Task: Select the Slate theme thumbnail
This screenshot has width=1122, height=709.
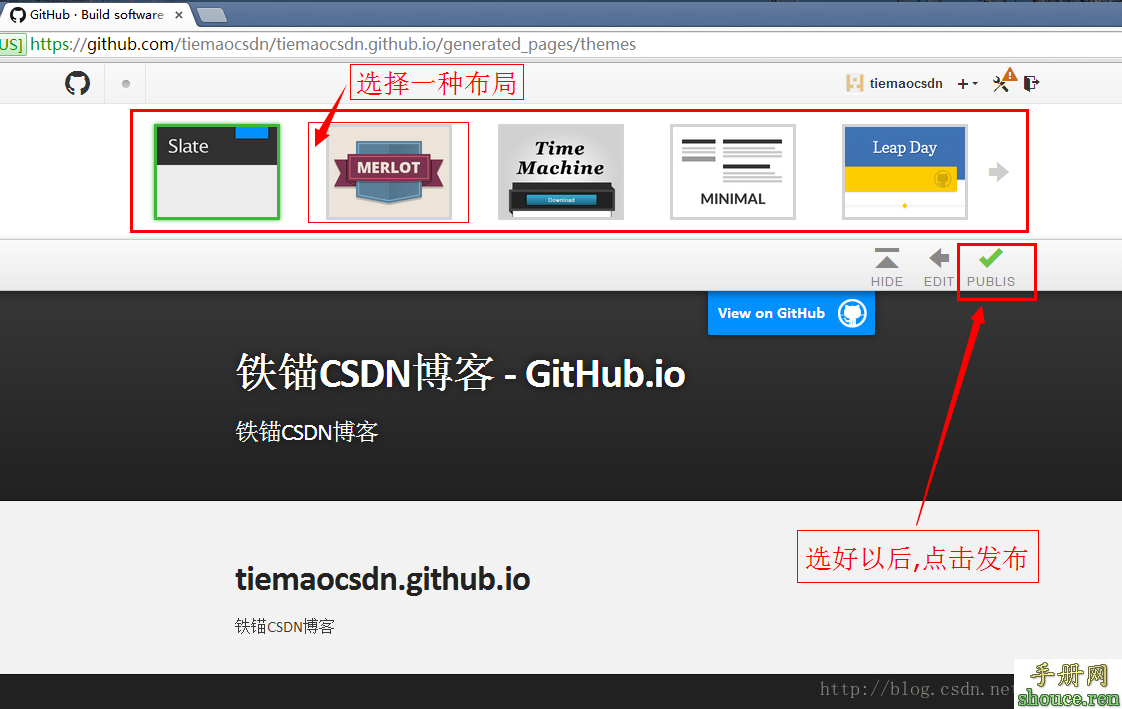Action: [x=217, y=172]
